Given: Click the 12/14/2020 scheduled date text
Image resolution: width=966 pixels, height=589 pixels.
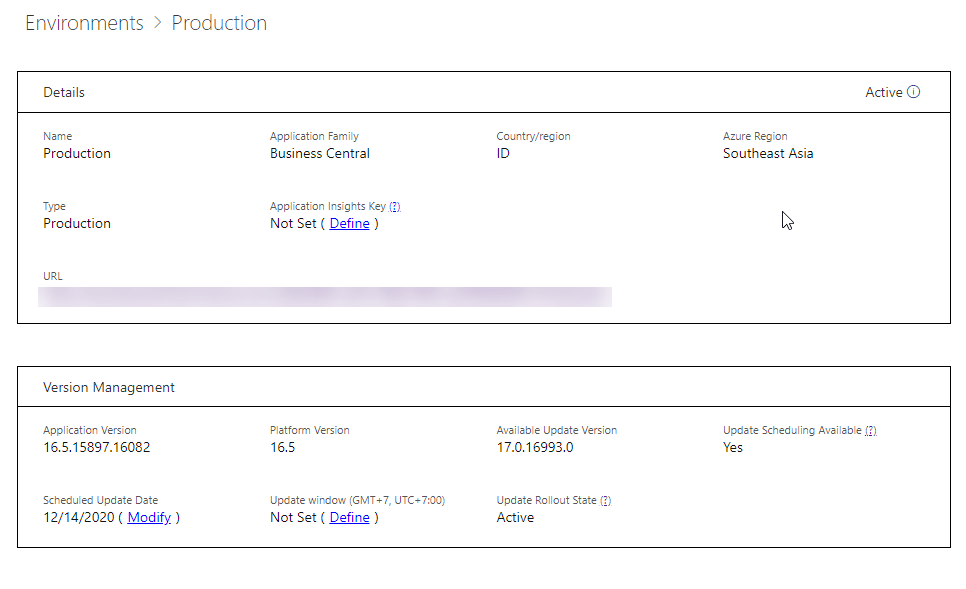Looking at the screenshot, I should click(78, 518).
